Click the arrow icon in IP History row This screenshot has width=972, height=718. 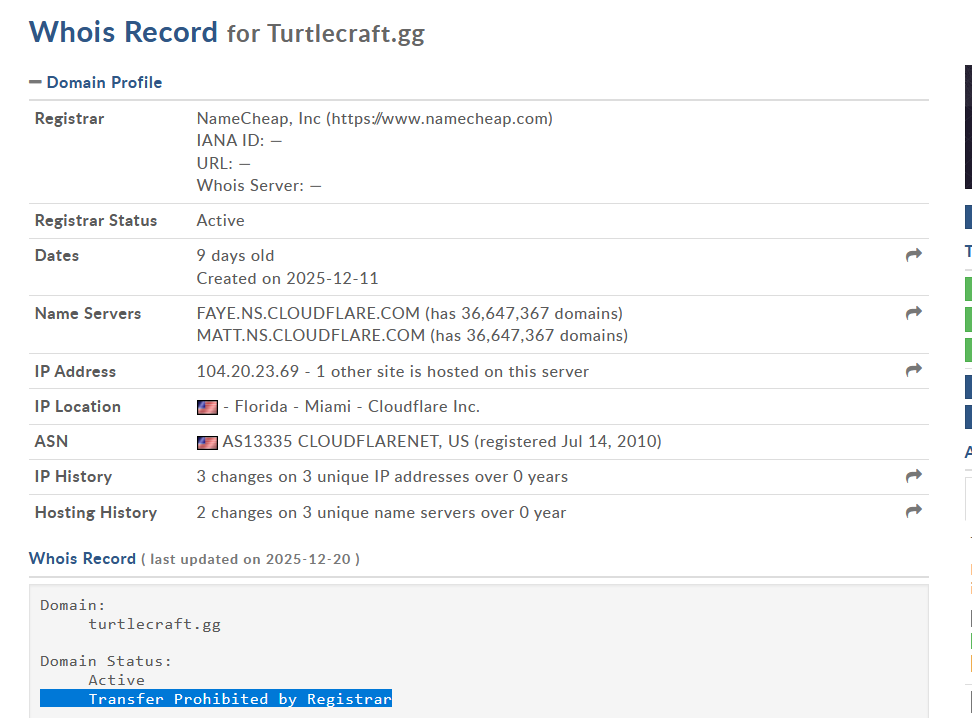(x=914, y=476)
